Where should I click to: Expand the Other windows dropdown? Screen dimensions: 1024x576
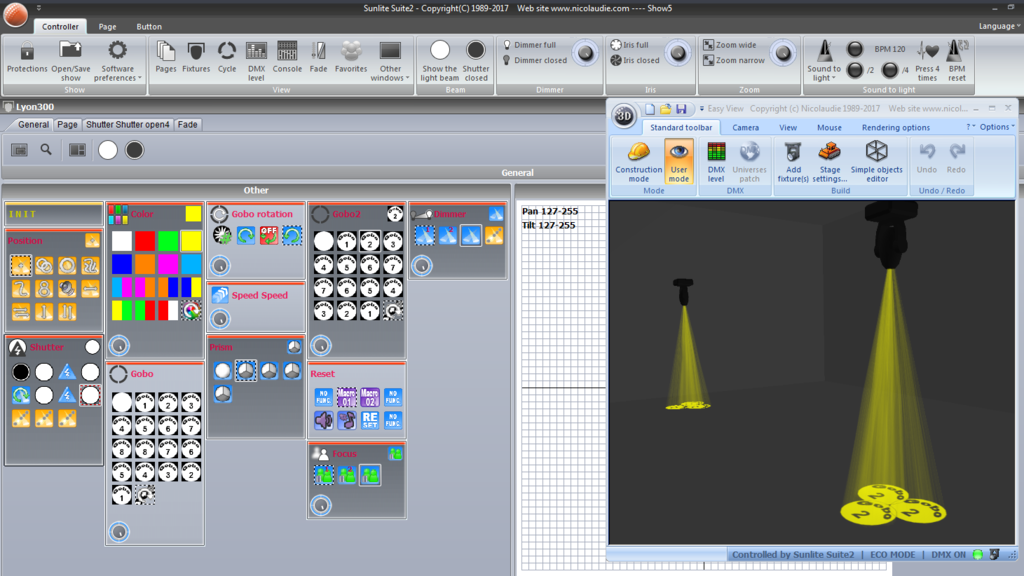pyautogui.click(x=390, y=60)
